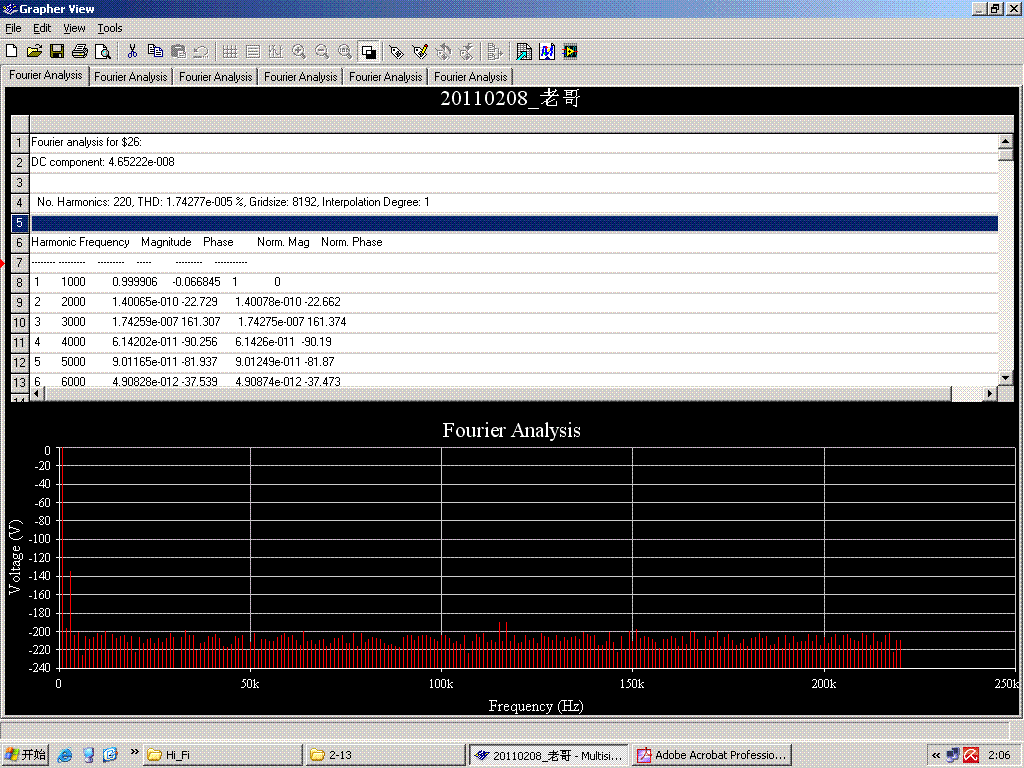1024x768 pixels.
Task: Copy using the toolbar copy icon
Action: tap(155, 51)
